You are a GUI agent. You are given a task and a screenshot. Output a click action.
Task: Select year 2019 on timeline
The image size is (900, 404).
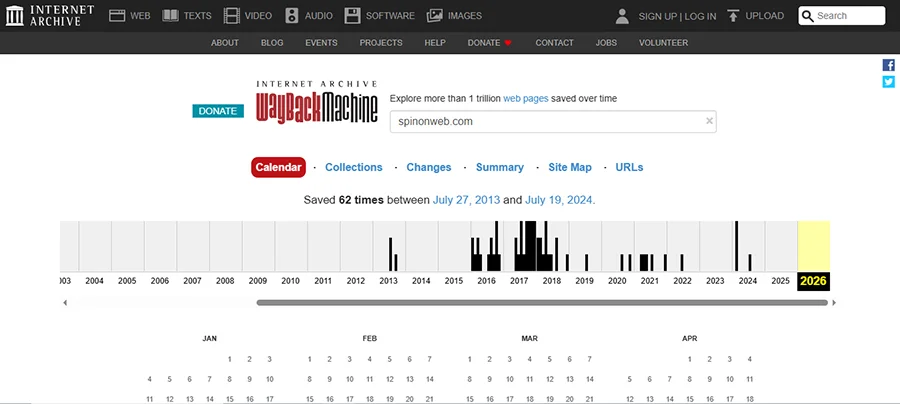pyautogui.click(x=584, y=281)
